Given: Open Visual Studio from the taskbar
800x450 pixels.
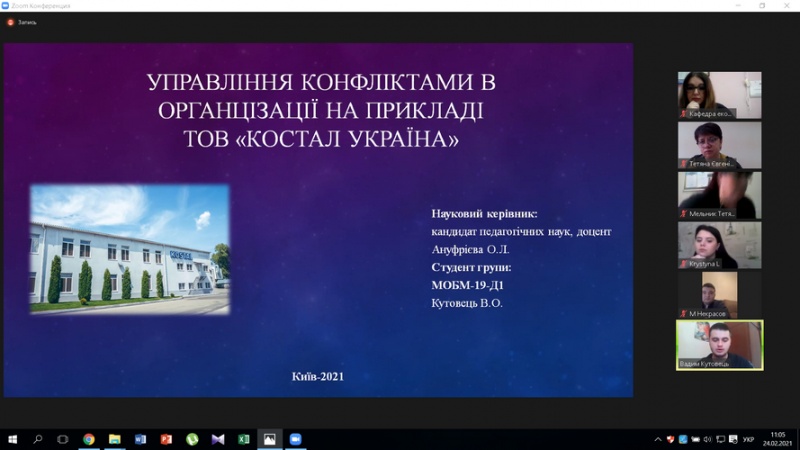Looking at the screenshot, I should 218,439.
